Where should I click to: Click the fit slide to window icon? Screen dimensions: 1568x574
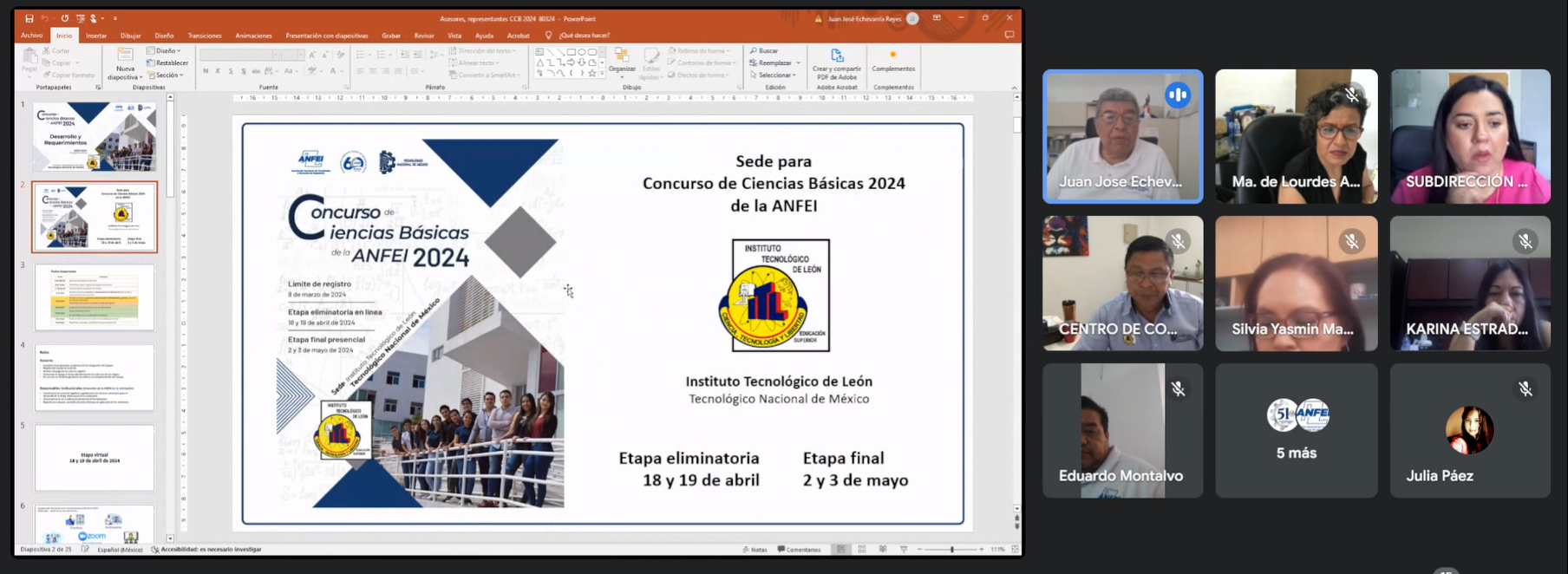coord(1015,550)
